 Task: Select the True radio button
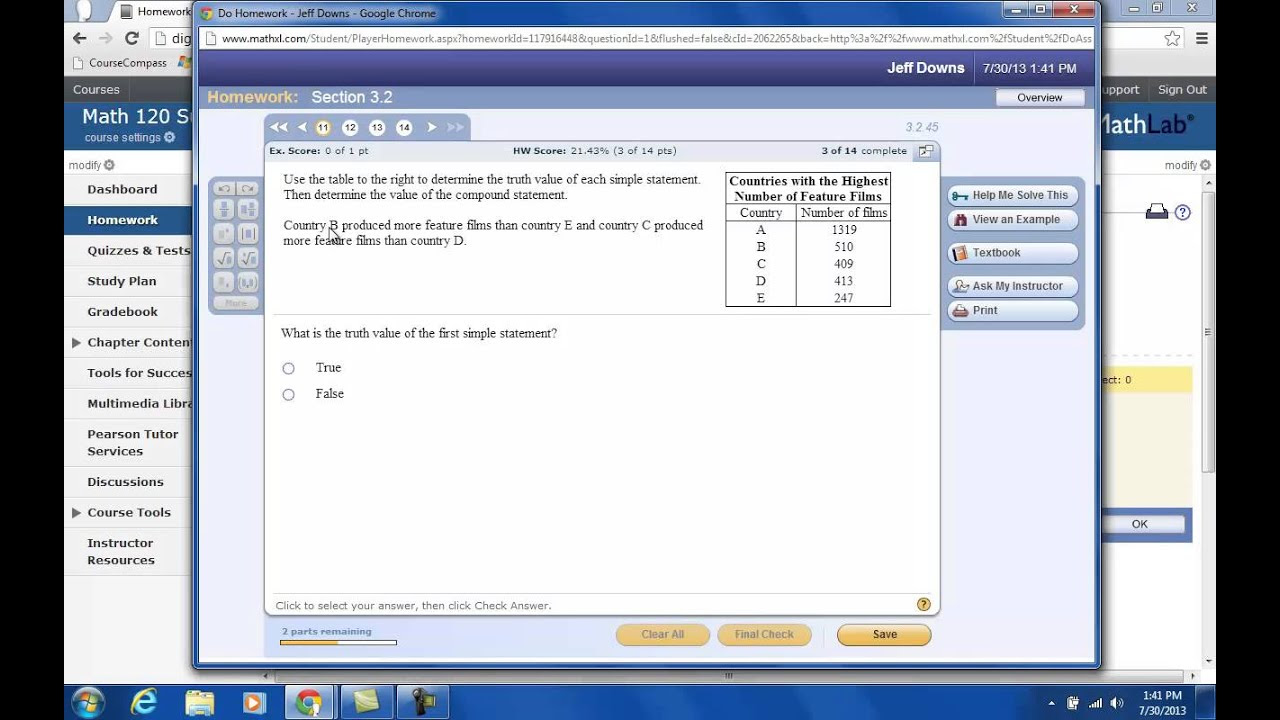point(288,368)
